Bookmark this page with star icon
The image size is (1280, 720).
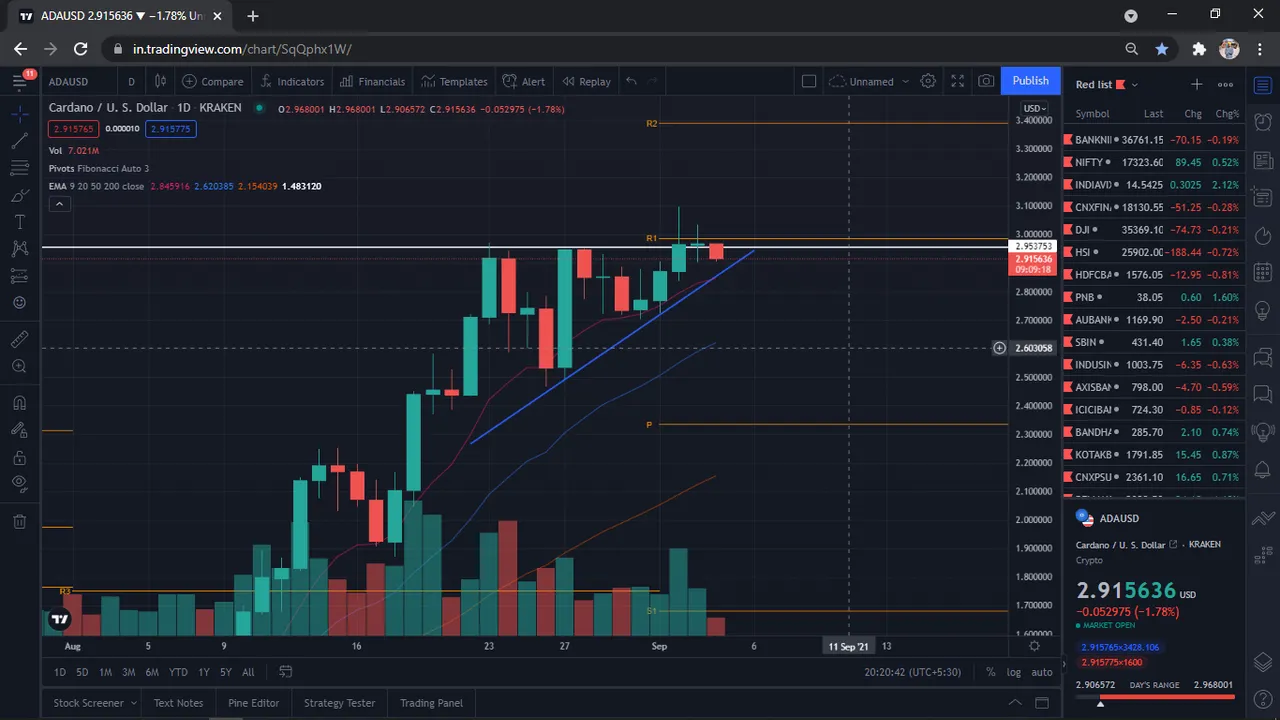point(1161,48)
